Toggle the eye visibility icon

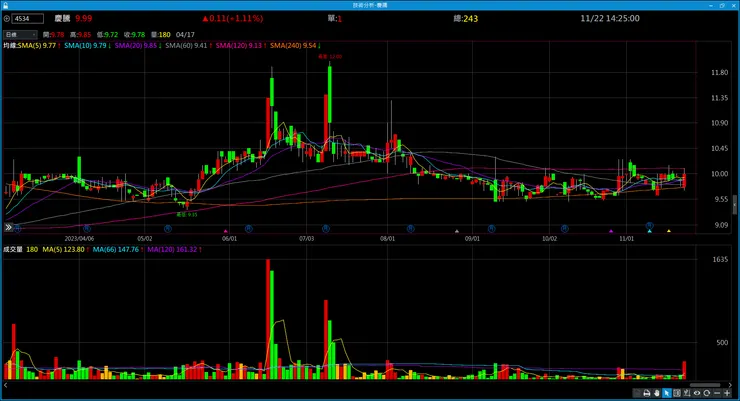[x=697, y=393]
